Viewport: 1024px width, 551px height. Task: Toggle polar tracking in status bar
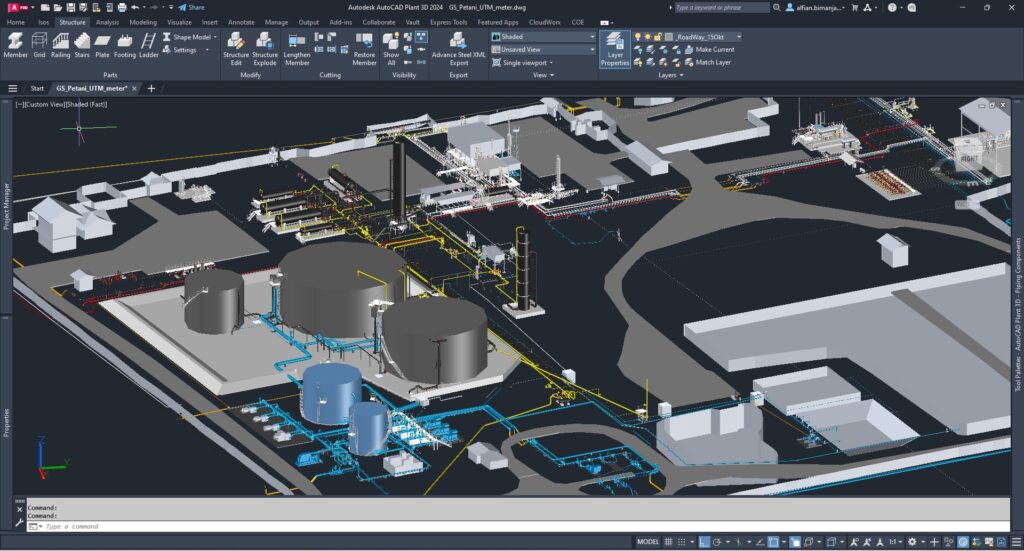(717, 542)
